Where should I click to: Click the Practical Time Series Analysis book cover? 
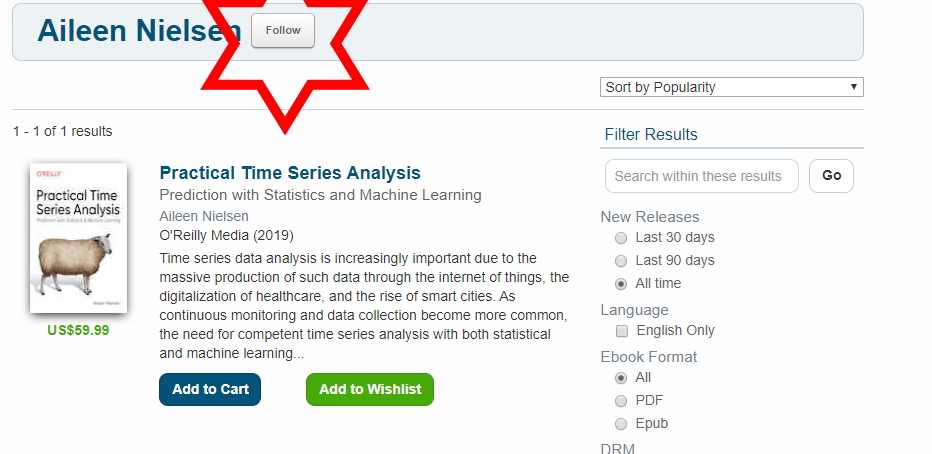coord(78,238)
